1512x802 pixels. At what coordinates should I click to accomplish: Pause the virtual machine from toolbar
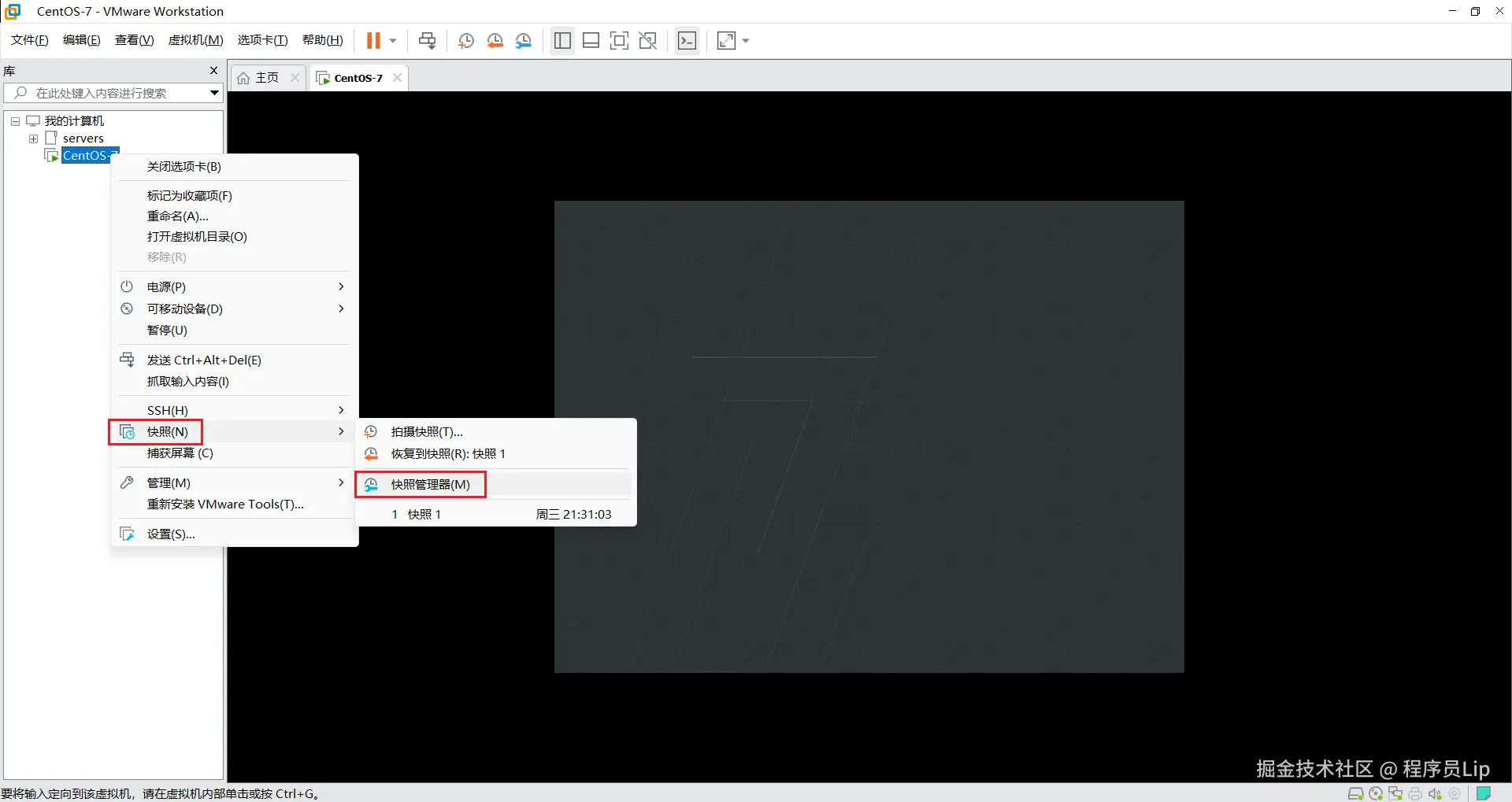(373, 41)
